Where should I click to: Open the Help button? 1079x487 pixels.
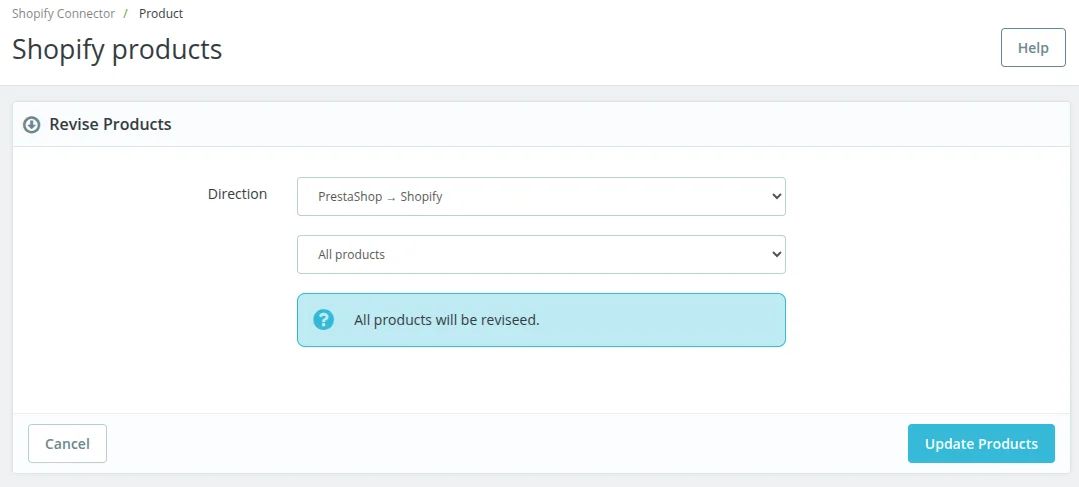click(1033, 48)
